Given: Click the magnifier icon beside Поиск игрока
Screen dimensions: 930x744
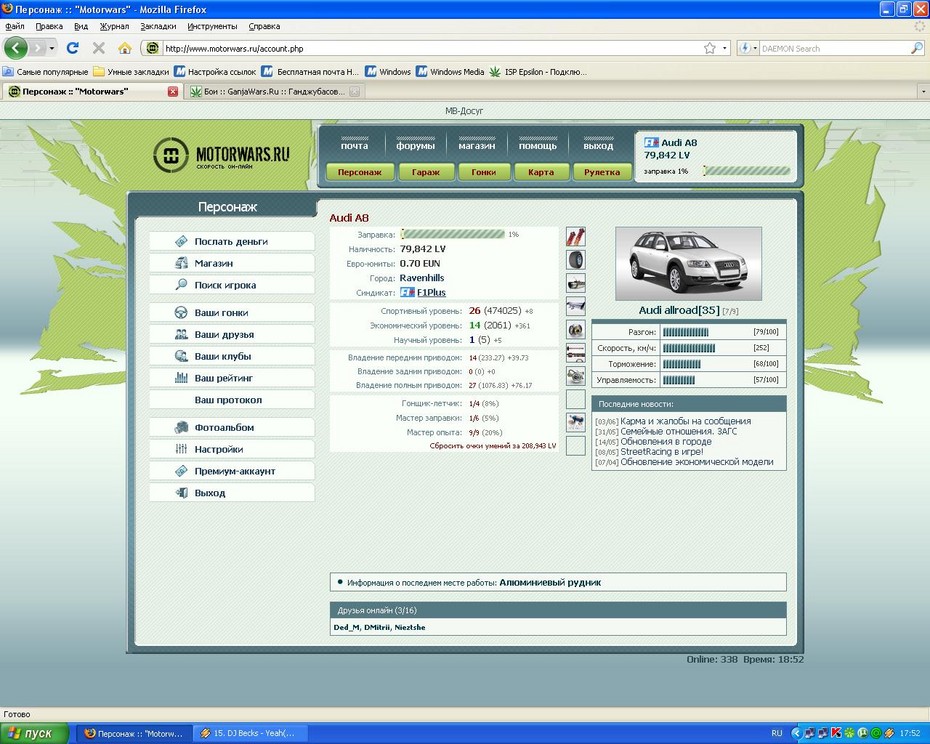Looking at the screenshot, I should [x=181, y=285].
